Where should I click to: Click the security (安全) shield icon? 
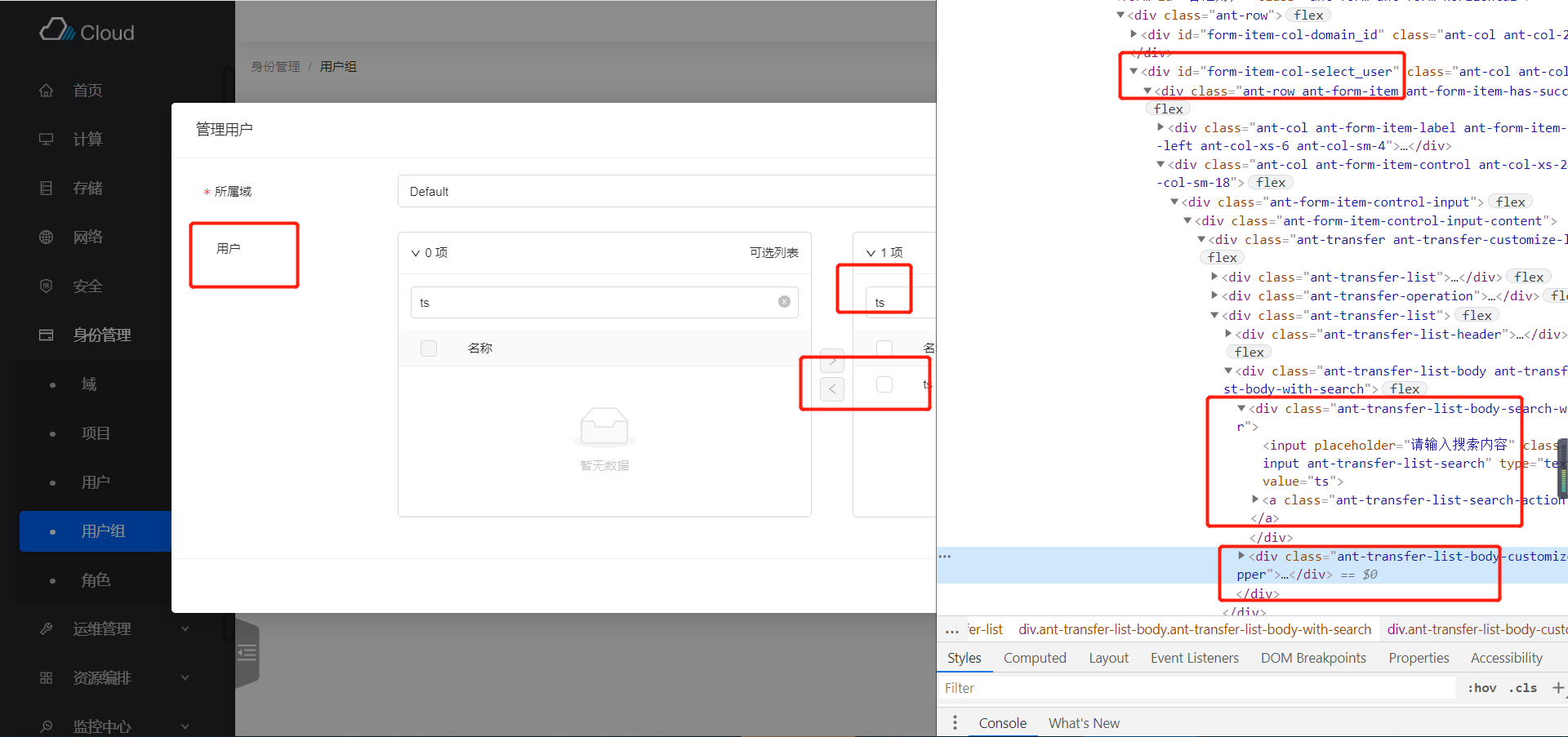point(47,286)
